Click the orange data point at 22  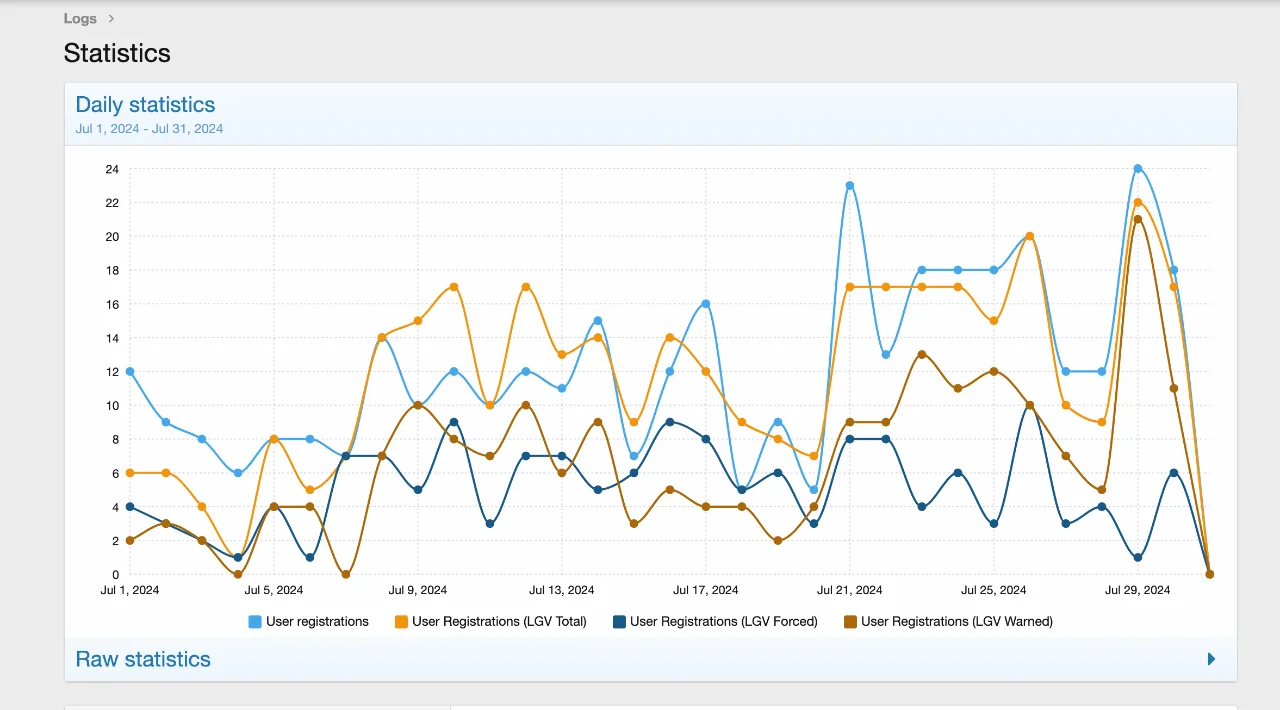tap(1138, 202)
